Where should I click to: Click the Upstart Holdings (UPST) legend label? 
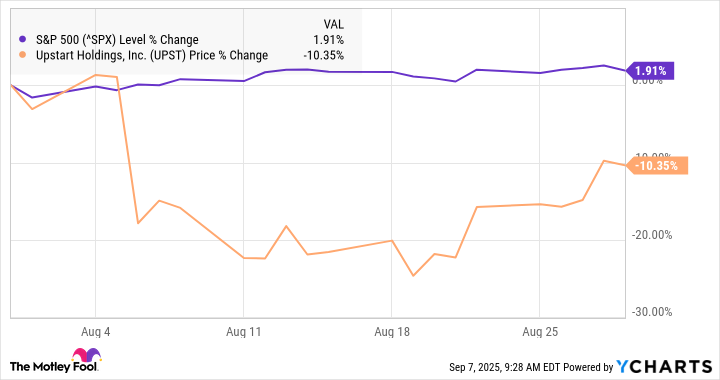click(152, 56)
